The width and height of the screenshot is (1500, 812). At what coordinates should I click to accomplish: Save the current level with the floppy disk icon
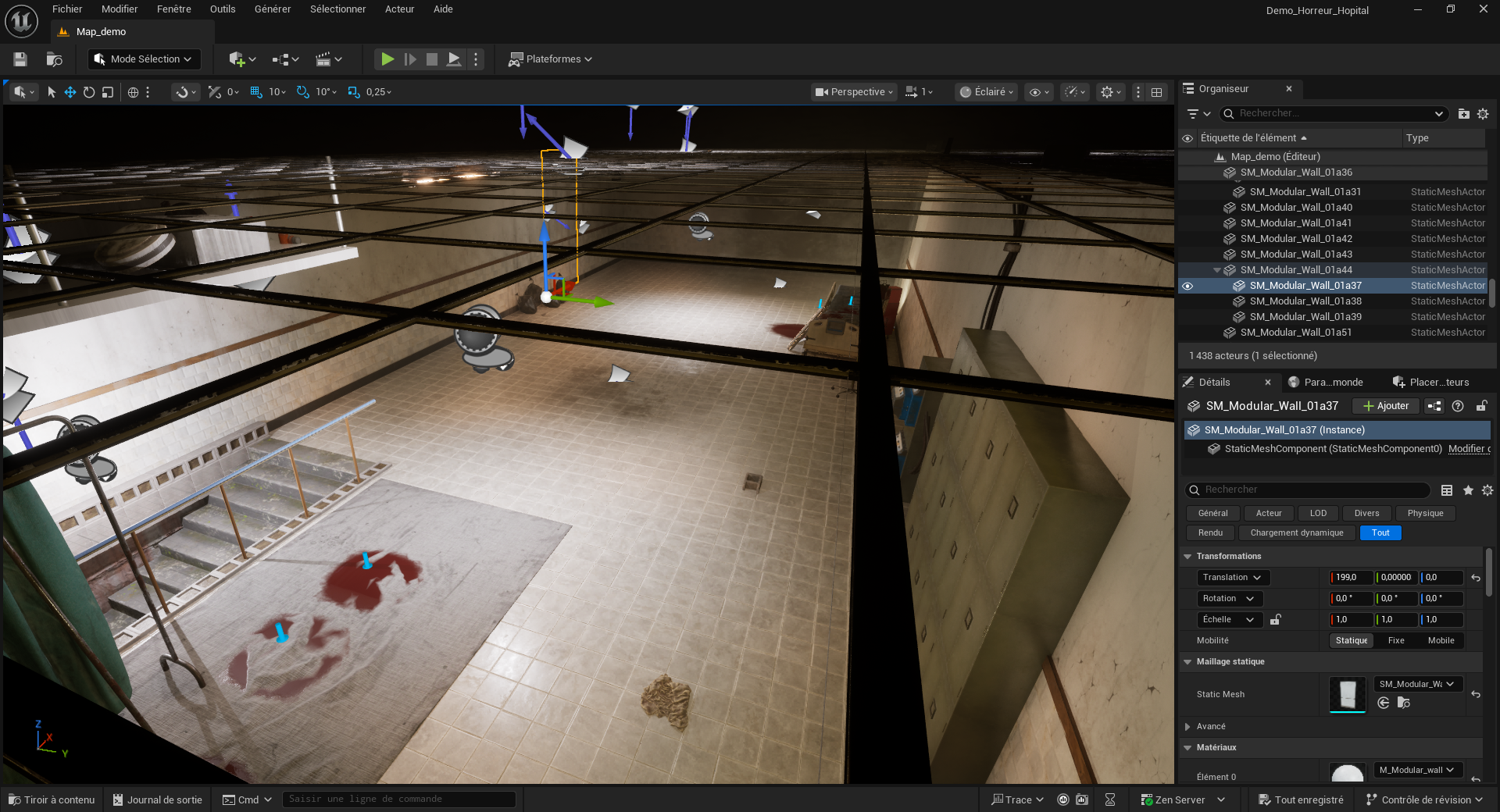click(20, 59)
